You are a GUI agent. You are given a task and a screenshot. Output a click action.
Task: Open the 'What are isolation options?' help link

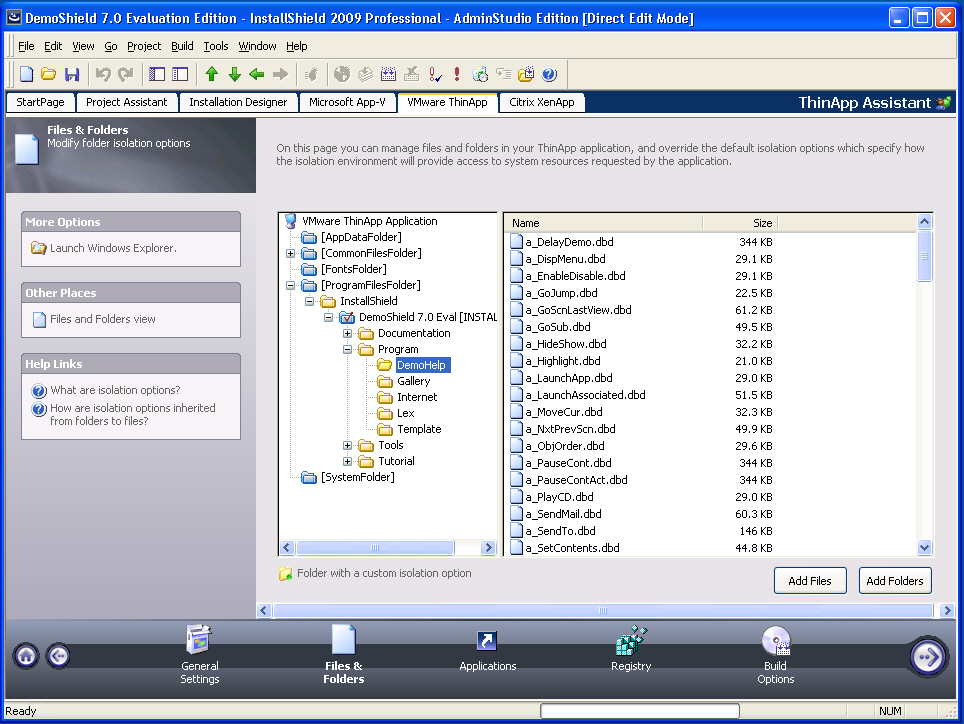click(115, 390)
